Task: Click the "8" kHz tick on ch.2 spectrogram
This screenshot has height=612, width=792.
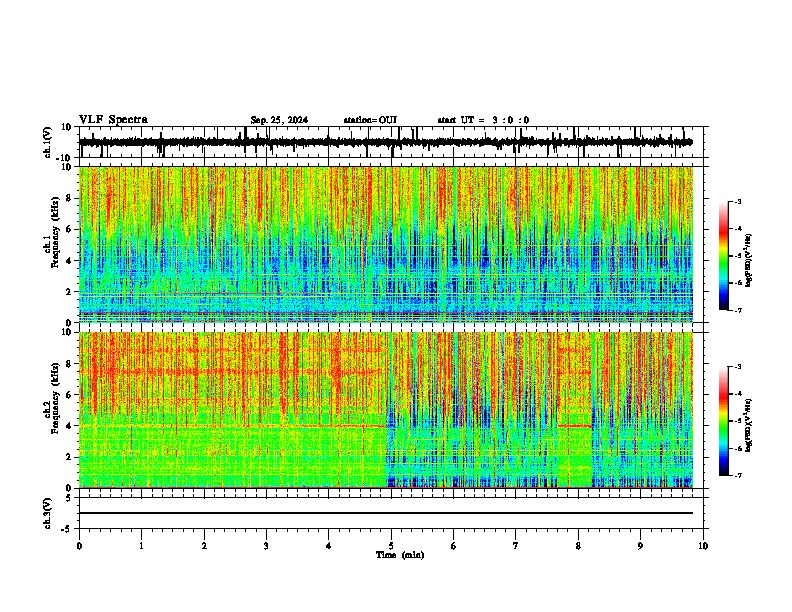Action: pyautogui.click(x=70, y=364)
